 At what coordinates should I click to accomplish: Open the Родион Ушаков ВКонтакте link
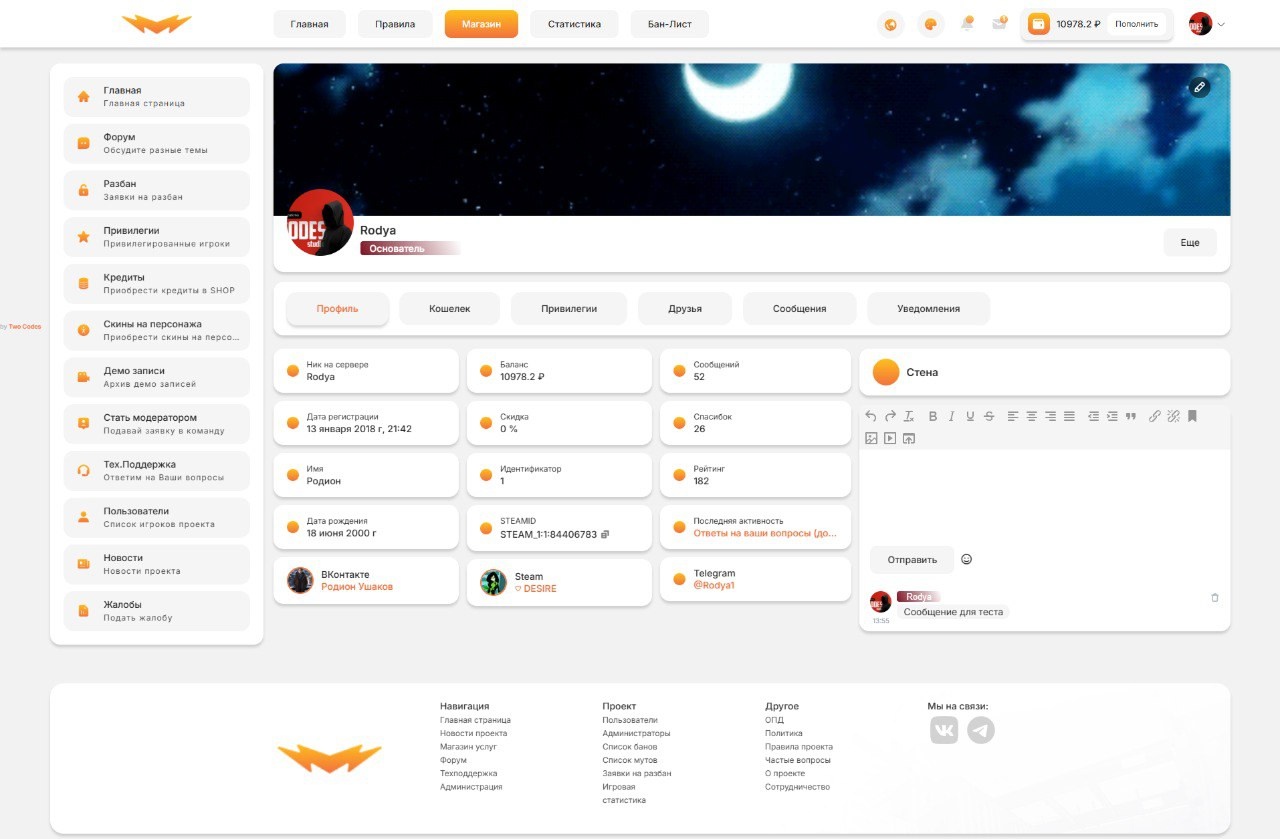point(357,587)
